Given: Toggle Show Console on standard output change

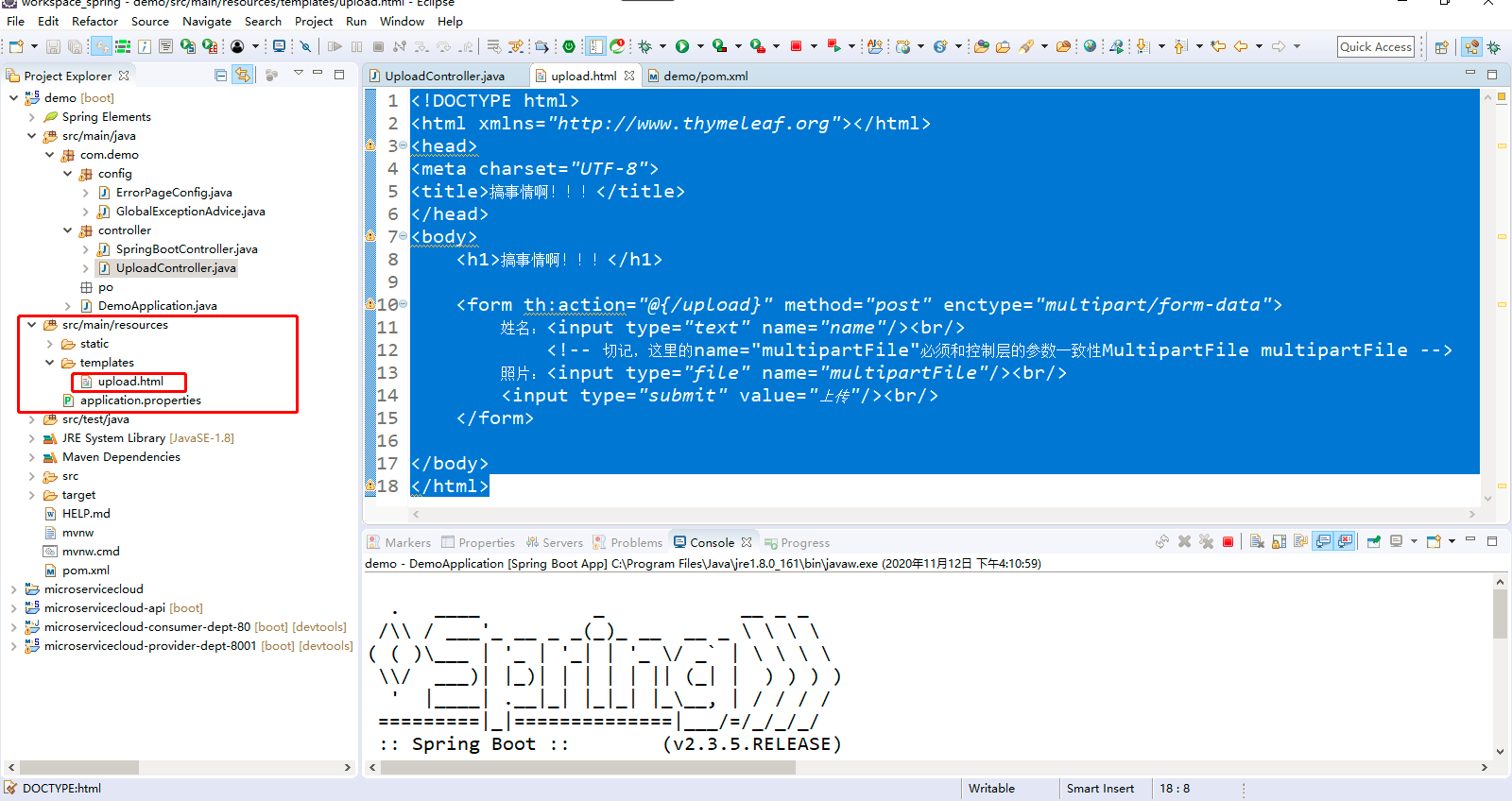Looking at the screenshot, I should (x=1324, y=542).
